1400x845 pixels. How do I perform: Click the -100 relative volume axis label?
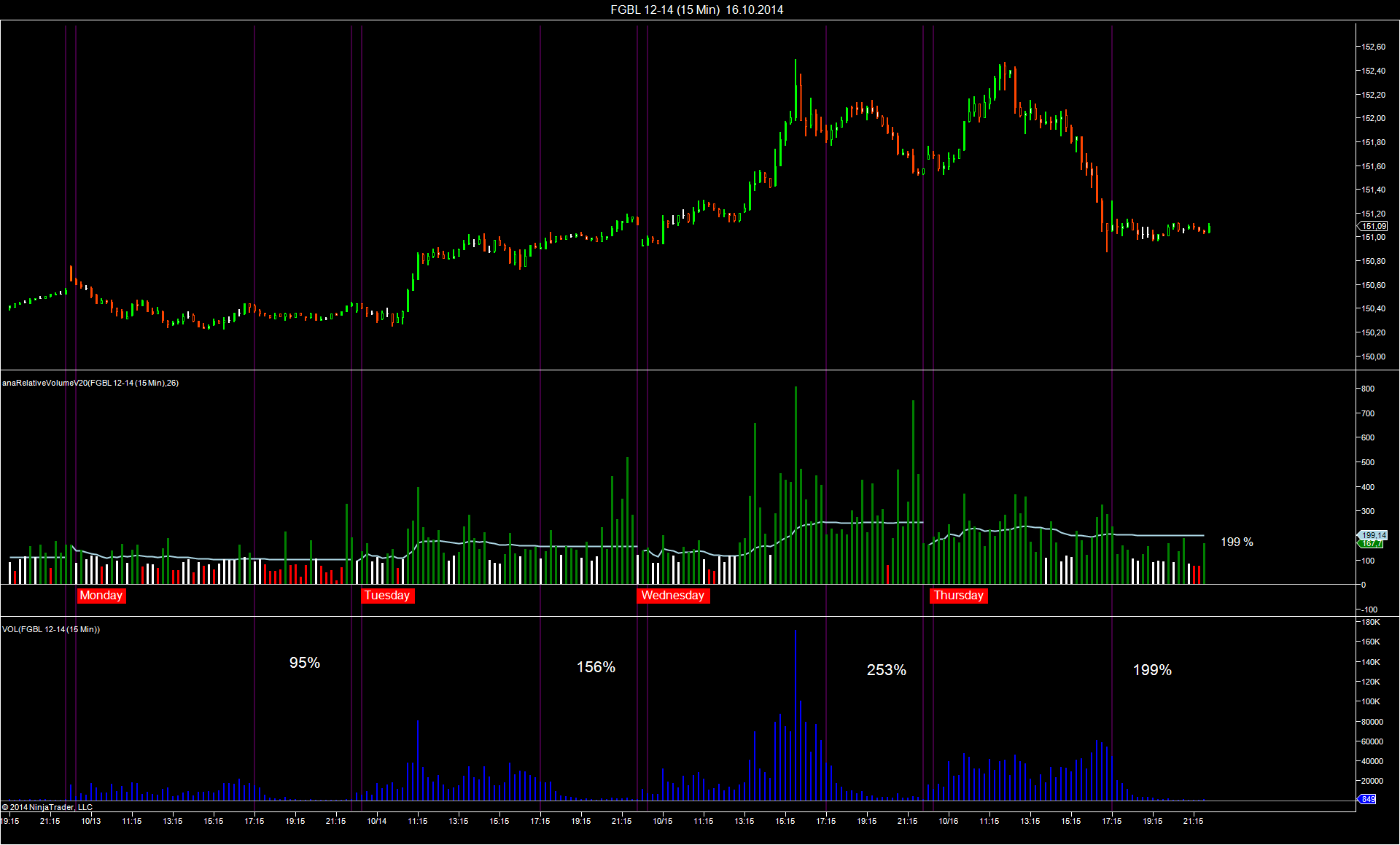point(1369,610)
